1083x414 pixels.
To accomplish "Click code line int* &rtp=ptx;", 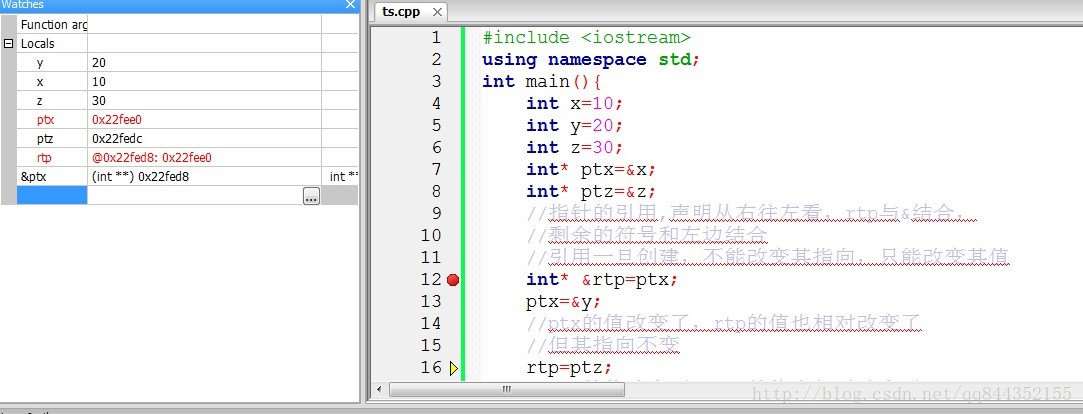I will coord(602,280).
